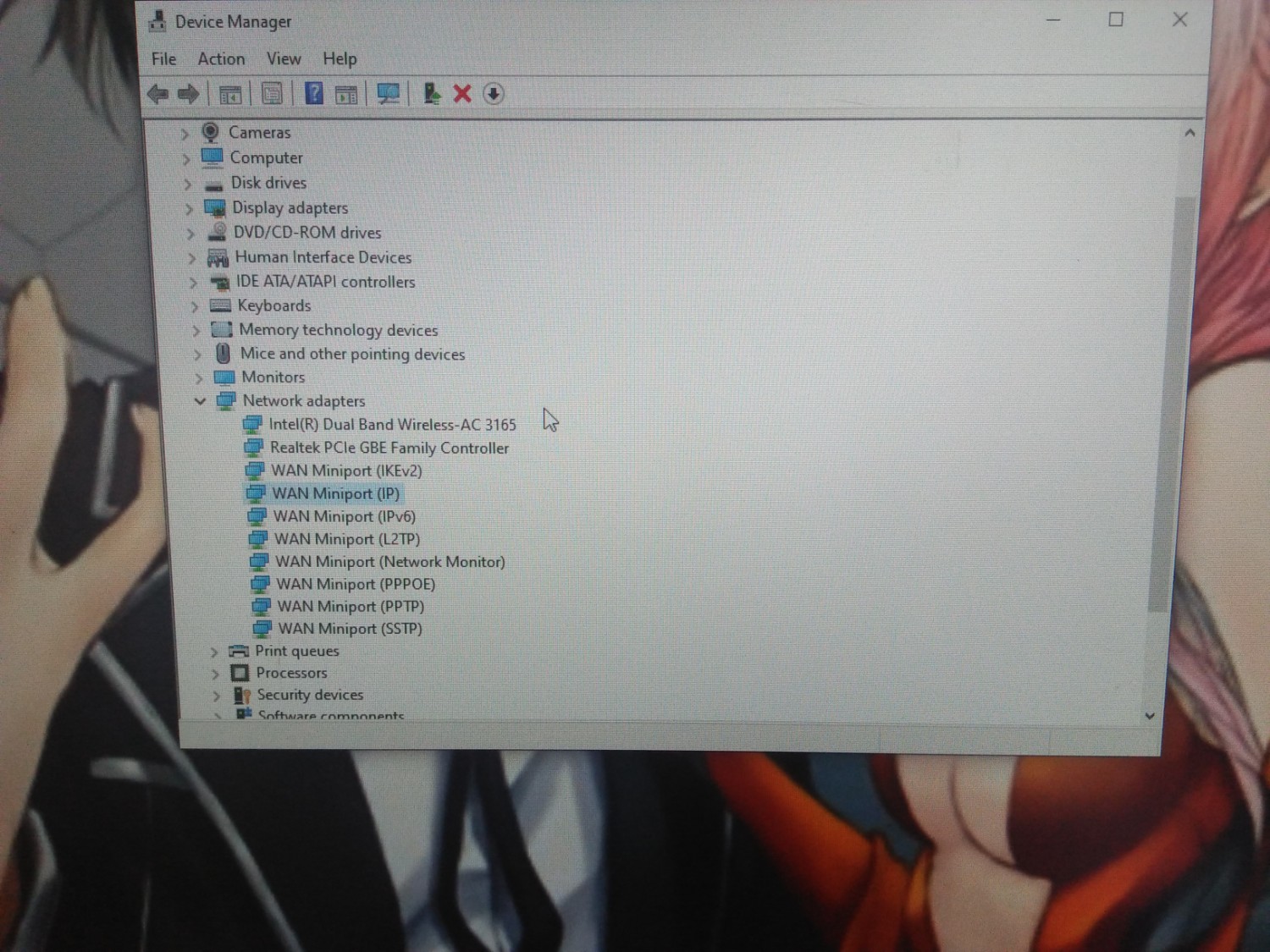Image resolution: width=1270 pixels, height=952 pixels.
Task: Click the Human Interface Devices label
Action: 323,257
